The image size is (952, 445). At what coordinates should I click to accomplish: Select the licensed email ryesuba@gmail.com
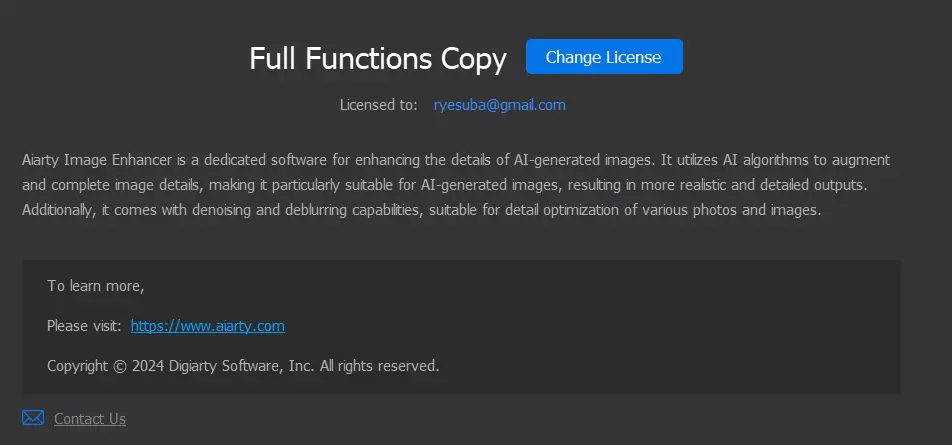pos(500,105)
